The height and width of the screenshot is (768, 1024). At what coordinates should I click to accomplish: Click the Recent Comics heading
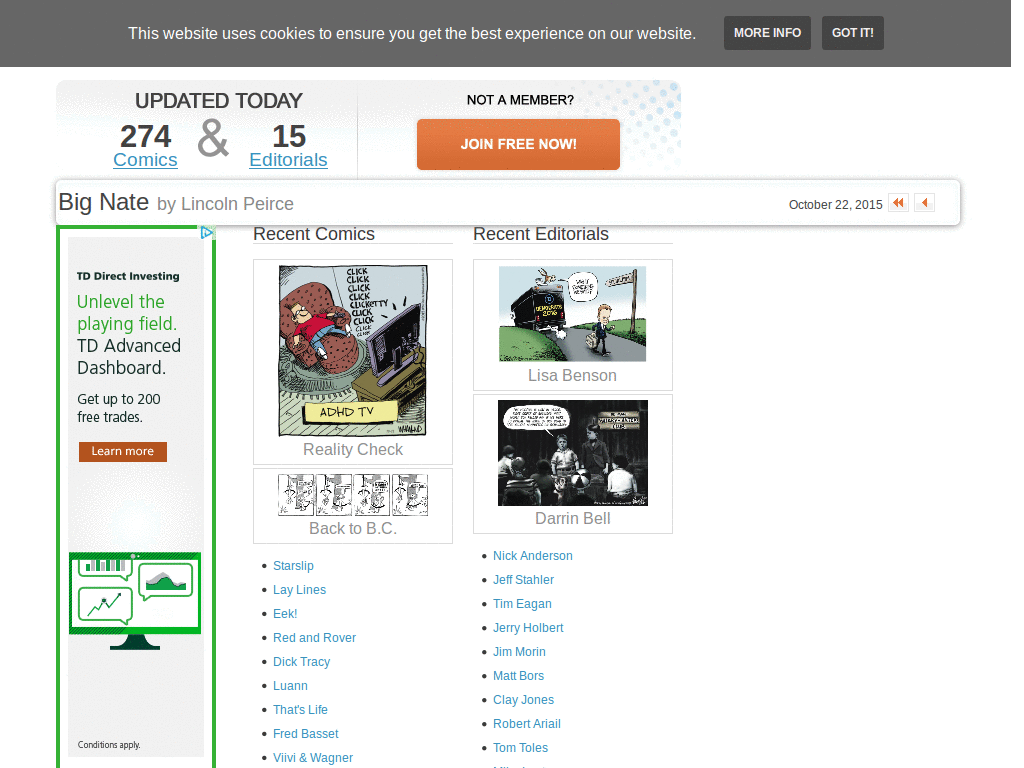(x=313, y=234)
